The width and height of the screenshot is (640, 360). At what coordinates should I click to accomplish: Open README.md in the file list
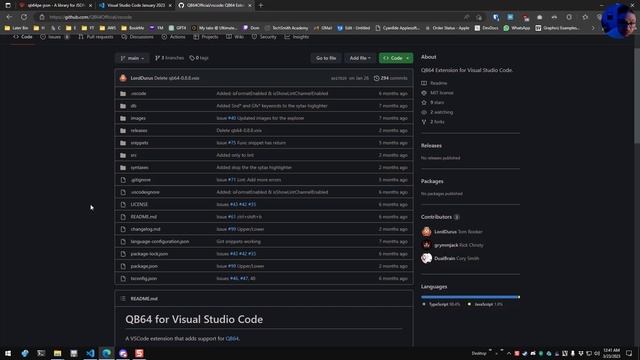point(144,217)
